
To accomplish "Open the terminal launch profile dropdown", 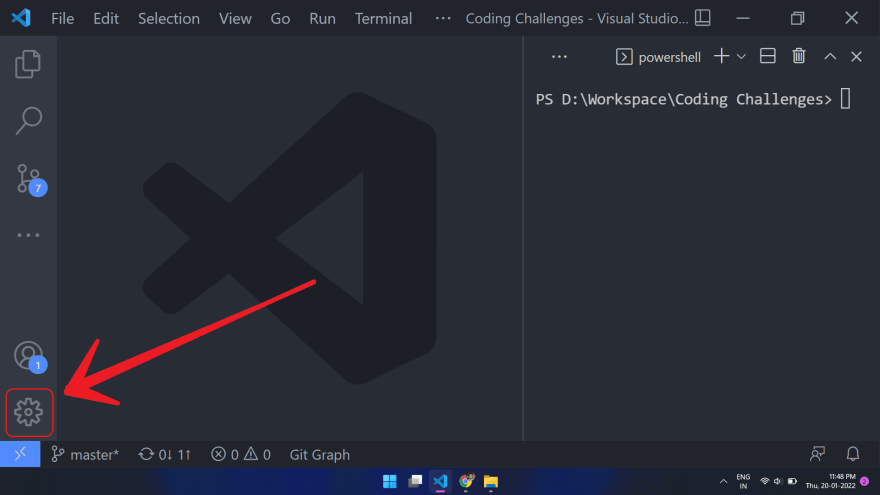I will 741,57.
